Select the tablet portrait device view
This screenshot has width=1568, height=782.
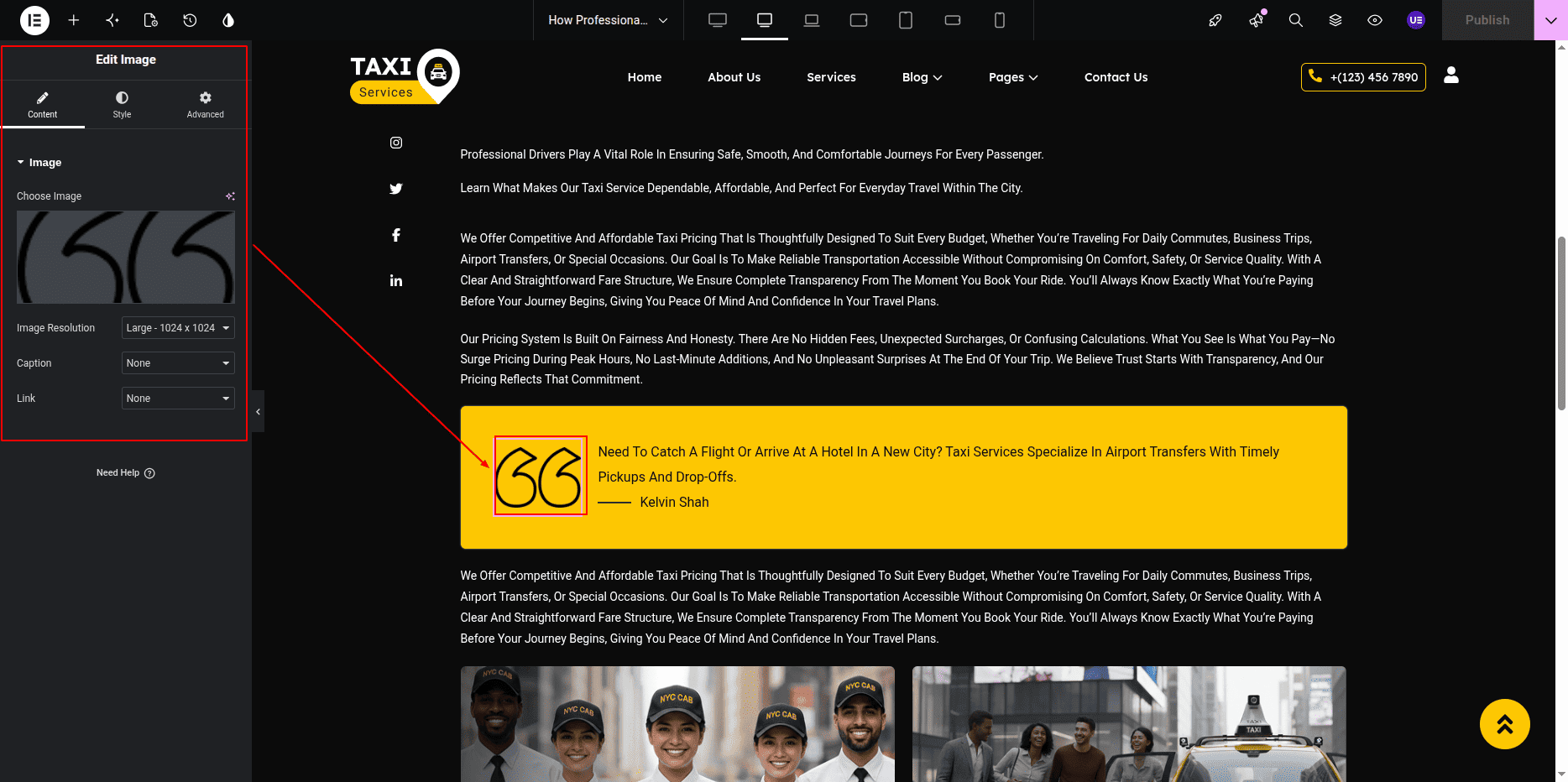(906, 20)
